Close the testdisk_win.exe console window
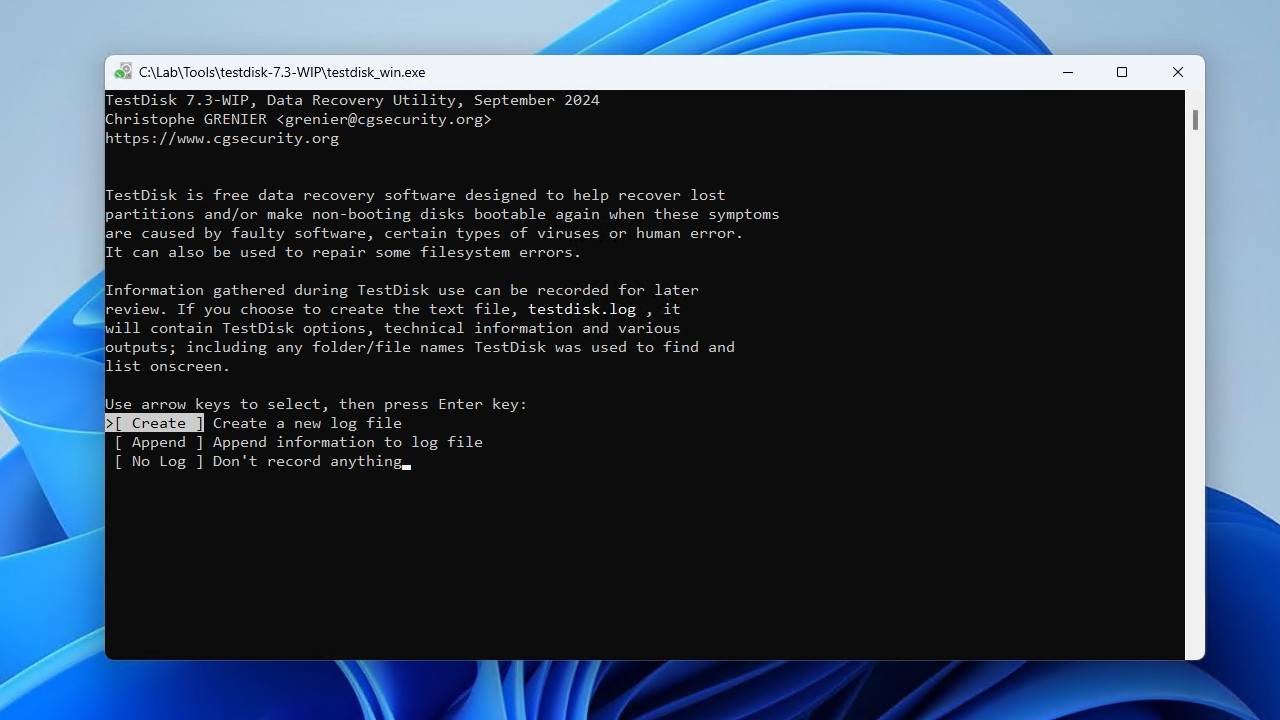Viewport: 1280px width, 720px height. pyautogui.click(x=1177, y=72)
